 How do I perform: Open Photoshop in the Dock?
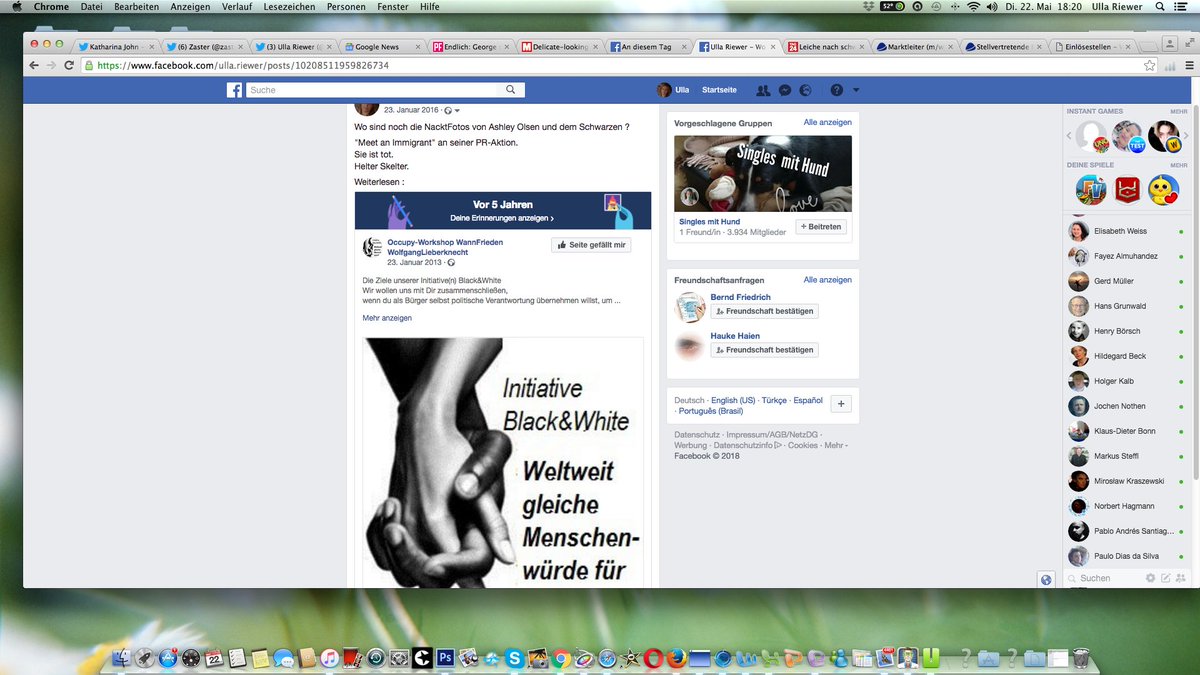pyautogui.click(x=445, y=657)
